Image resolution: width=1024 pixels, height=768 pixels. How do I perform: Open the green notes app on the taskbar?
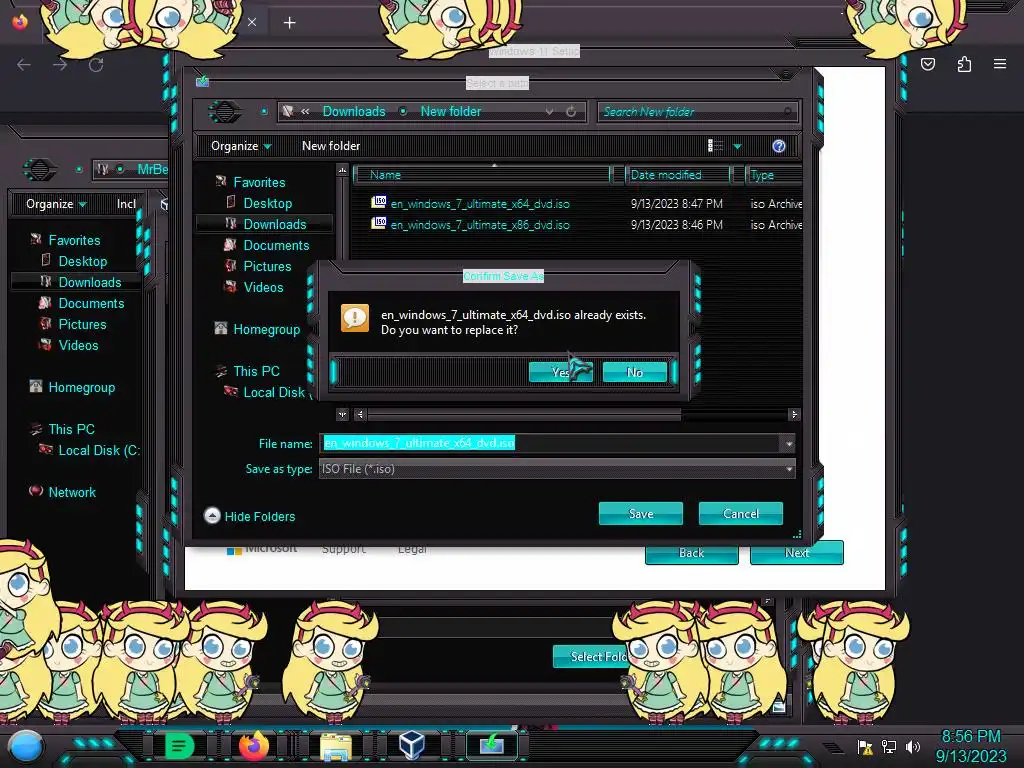[180, 746]
